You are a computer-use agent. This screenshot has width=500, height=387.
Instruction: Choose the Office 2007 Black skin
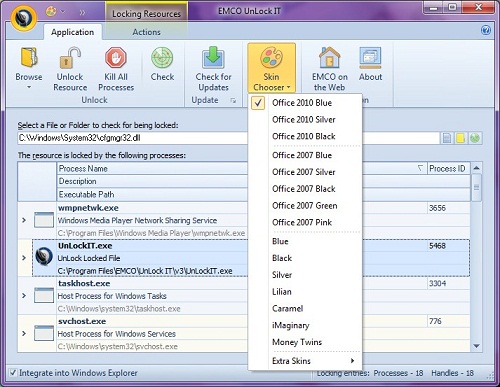[x=305, y=189]
